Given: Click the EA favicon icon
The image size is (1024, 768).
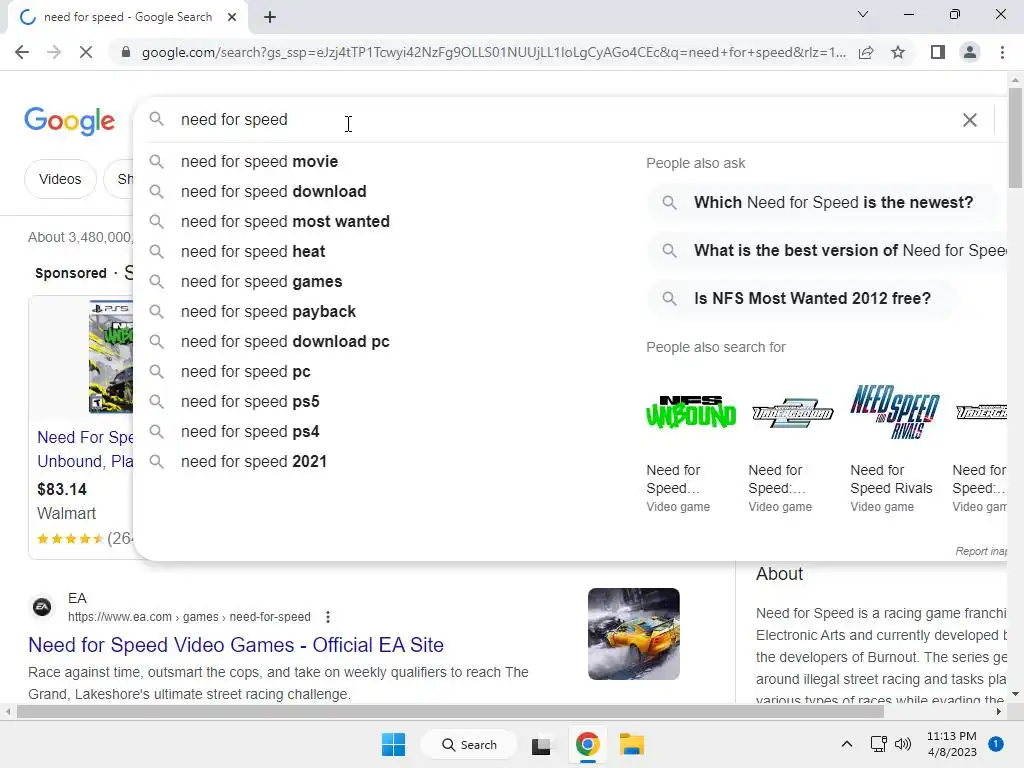Looking at the screenshot, I should [42, 607].
